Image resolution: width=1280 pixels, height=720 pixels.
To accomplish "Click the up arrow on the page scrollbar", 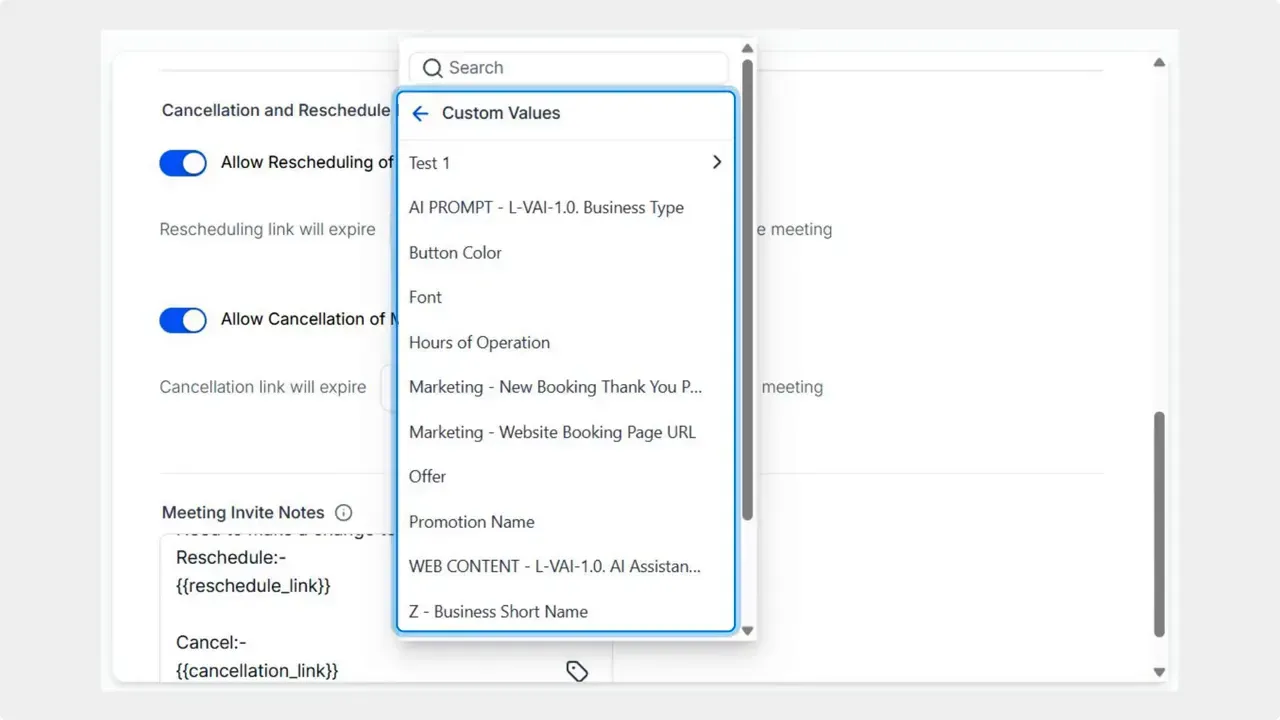I will point(1159,62).
